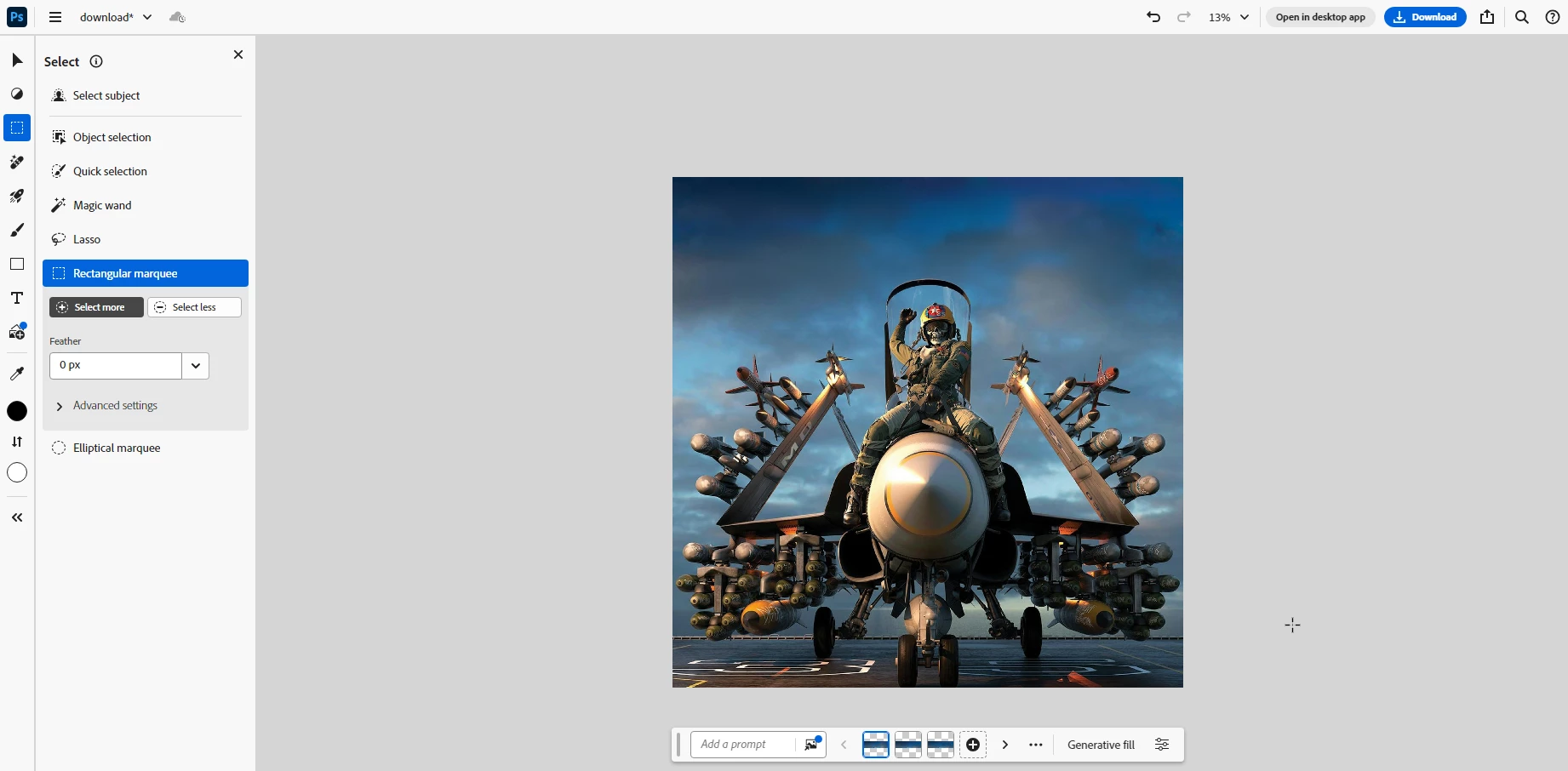This screenshot has width=1568, height=771.
Task: Open Generative fill settings sliders
Action: pos(1162,745)
